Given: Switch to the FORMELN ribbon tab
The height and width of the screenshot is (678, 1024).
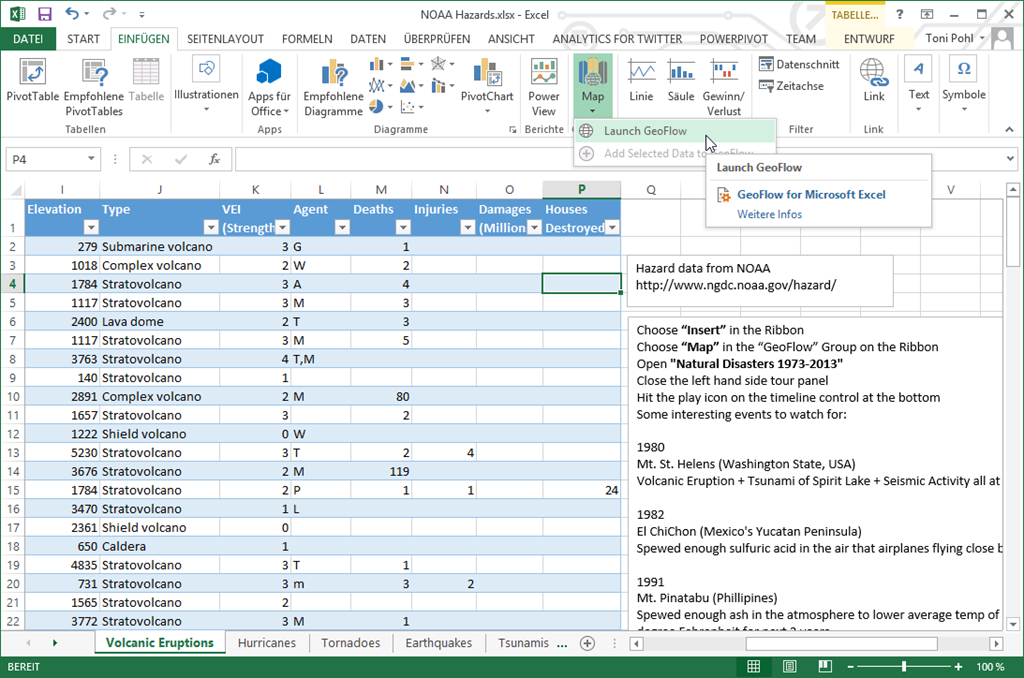Looking at the screenshot, I should tap(307, 39).
